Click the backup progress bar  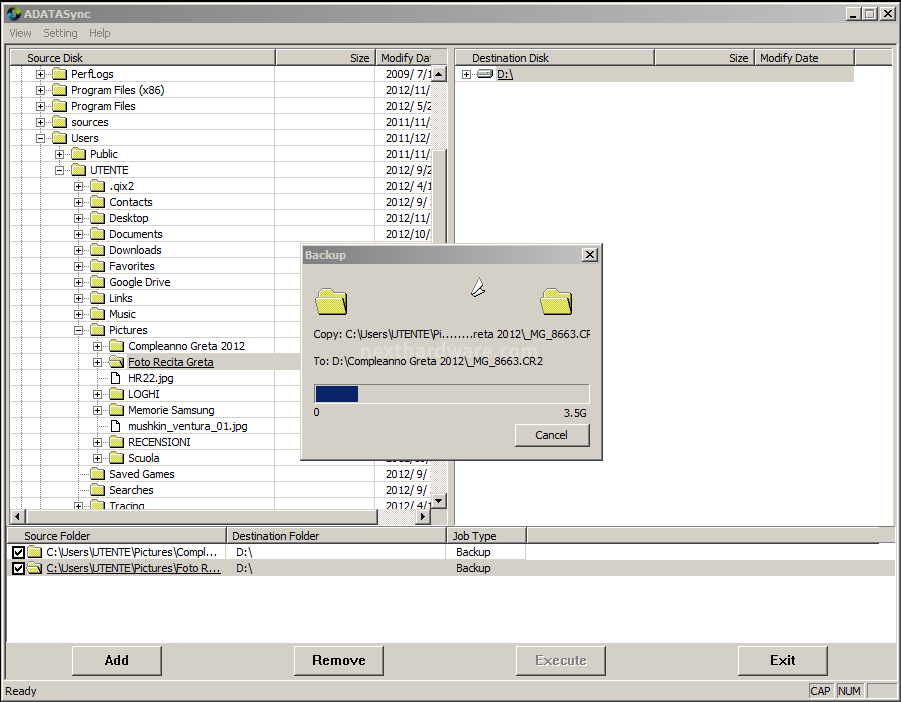point(452,394)
